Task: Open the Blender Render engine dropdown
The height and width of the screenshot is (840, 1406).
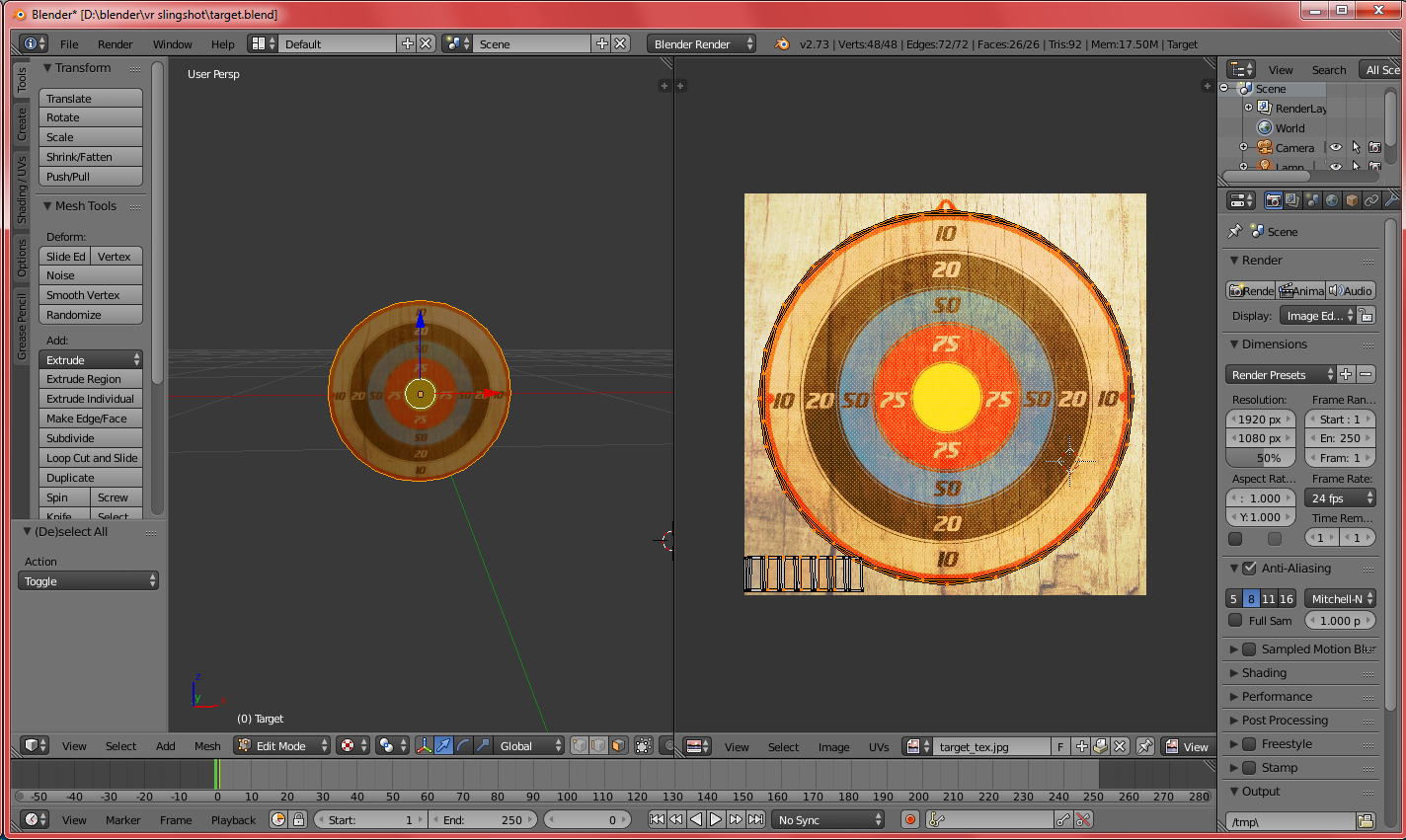Action: (x=702, y=43)
